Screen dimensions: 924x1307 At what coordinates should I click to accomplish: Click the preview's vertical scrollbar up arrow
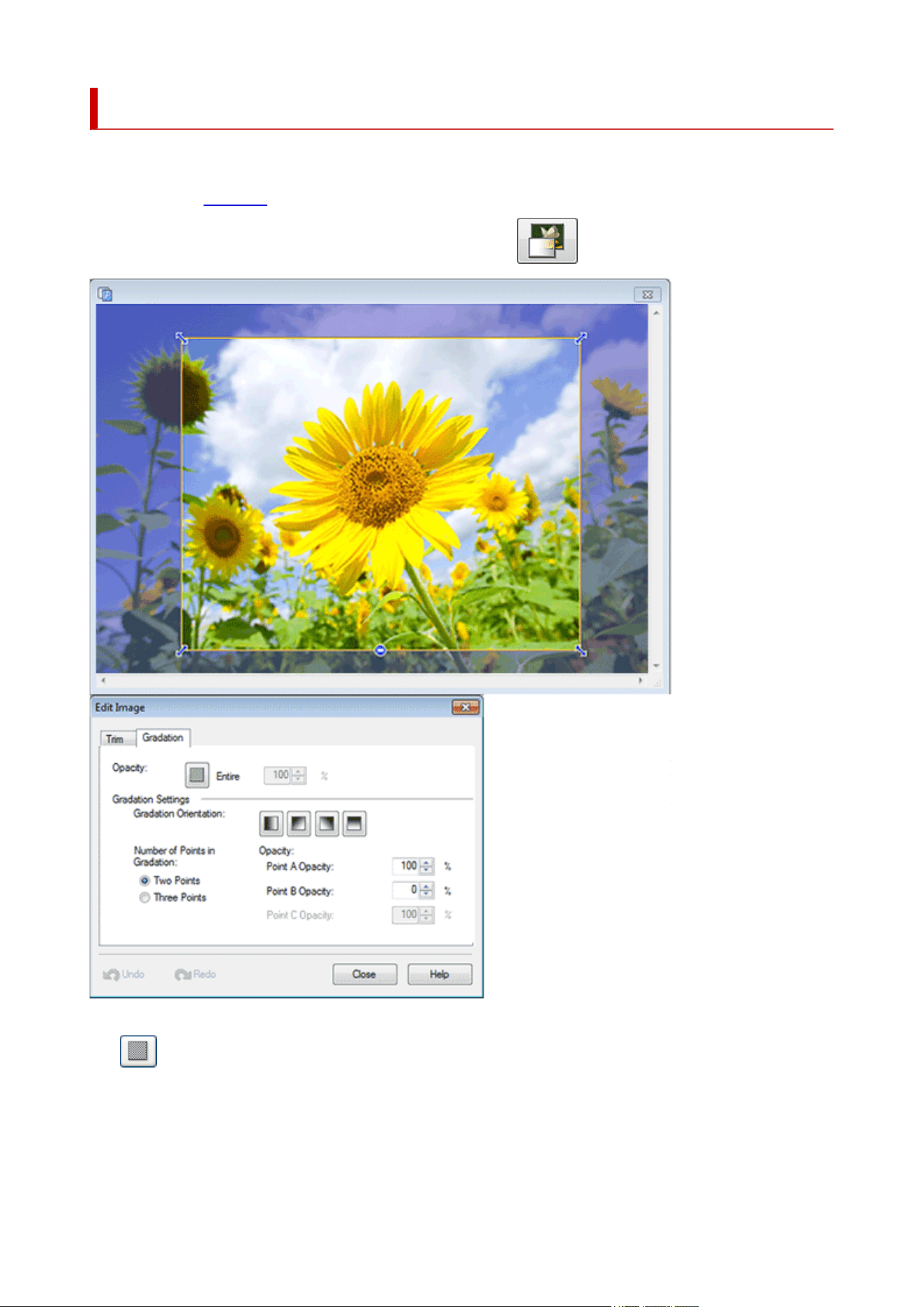point(656,313)
